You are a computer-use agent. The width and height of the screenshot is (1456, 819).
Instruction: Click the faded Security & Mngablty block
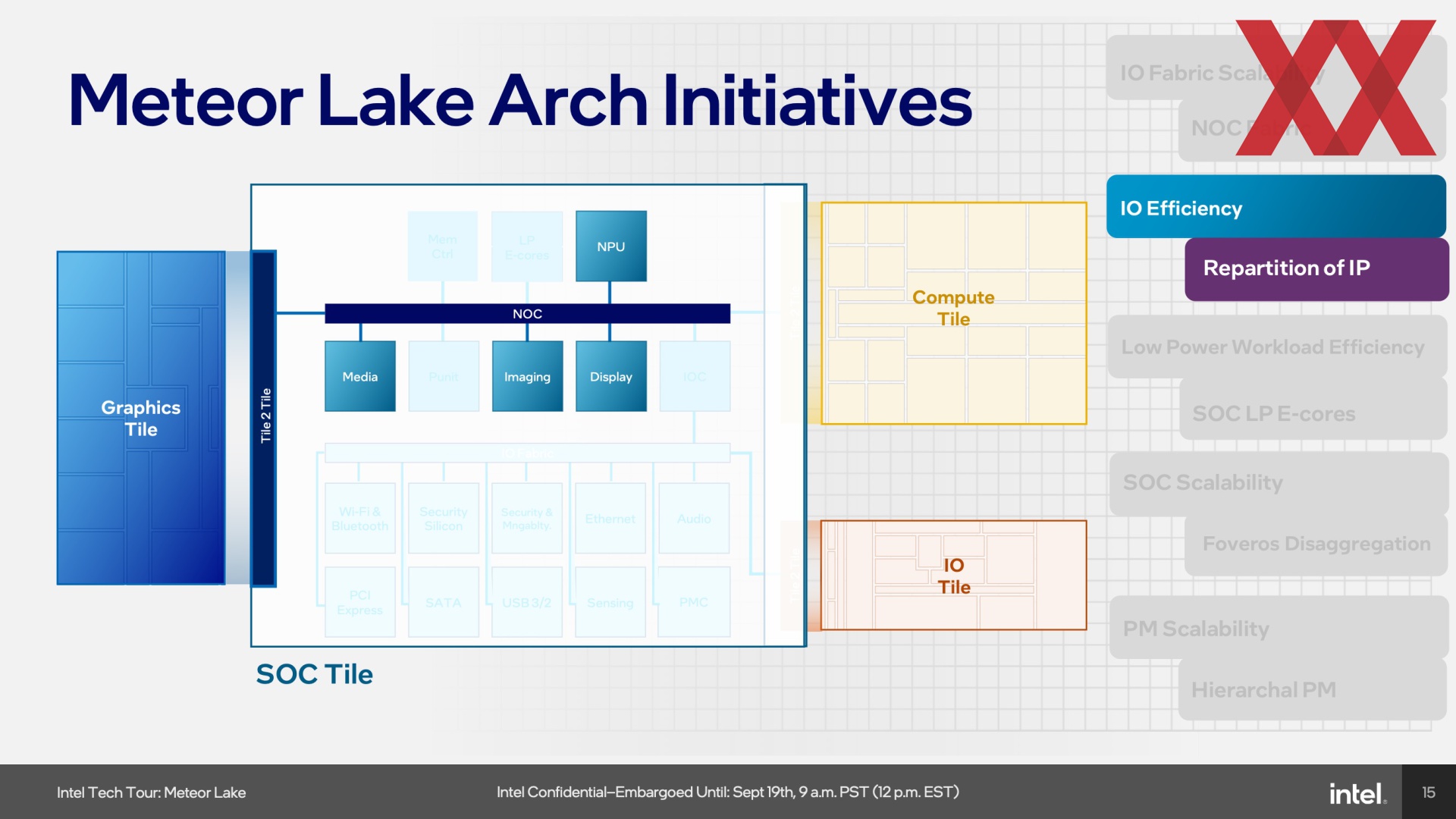(527, 519)
